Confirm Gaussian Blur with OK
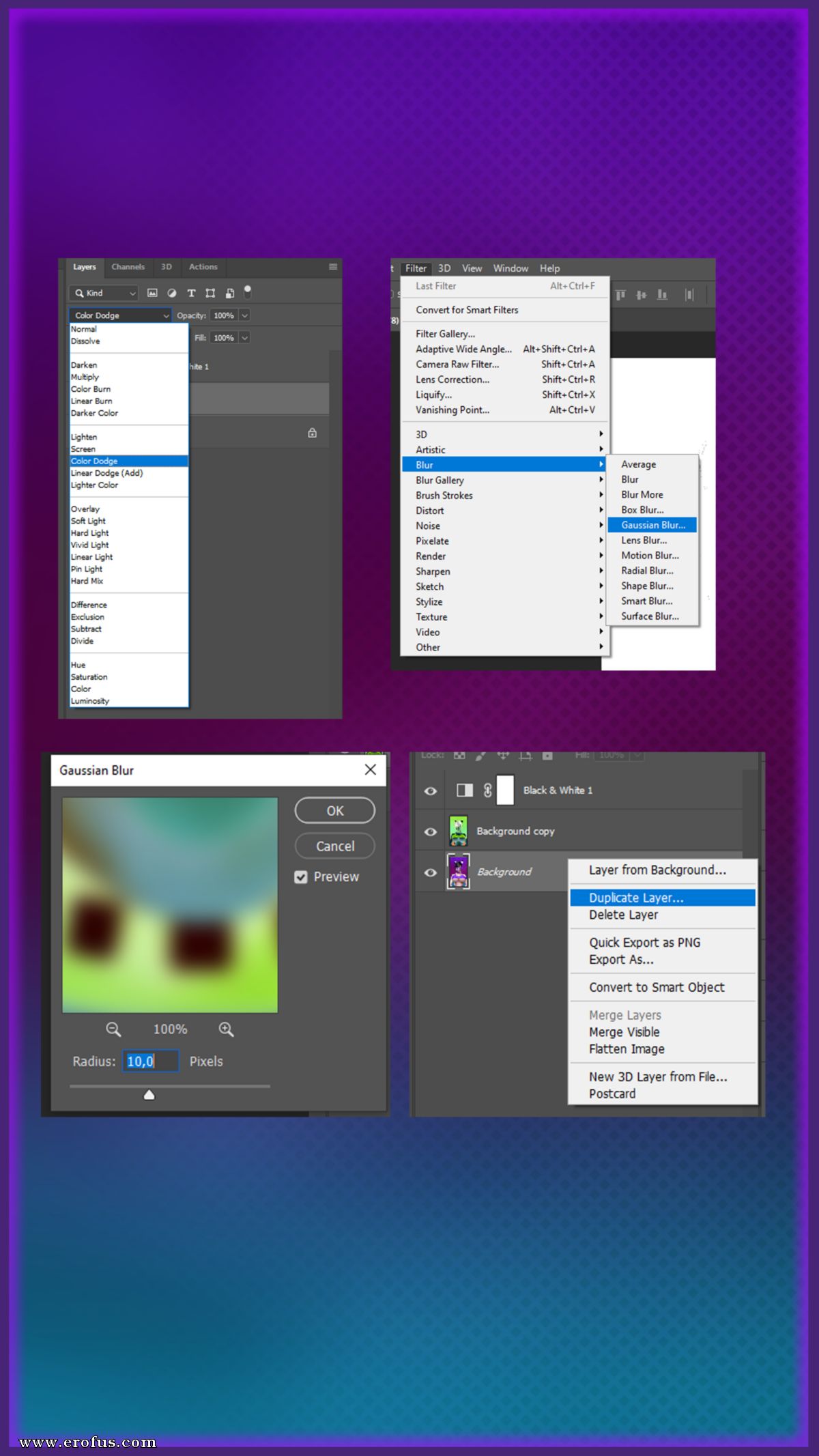Image resolution: width=819 pixels, height=1456 pixels. click(x=335, y=810)
